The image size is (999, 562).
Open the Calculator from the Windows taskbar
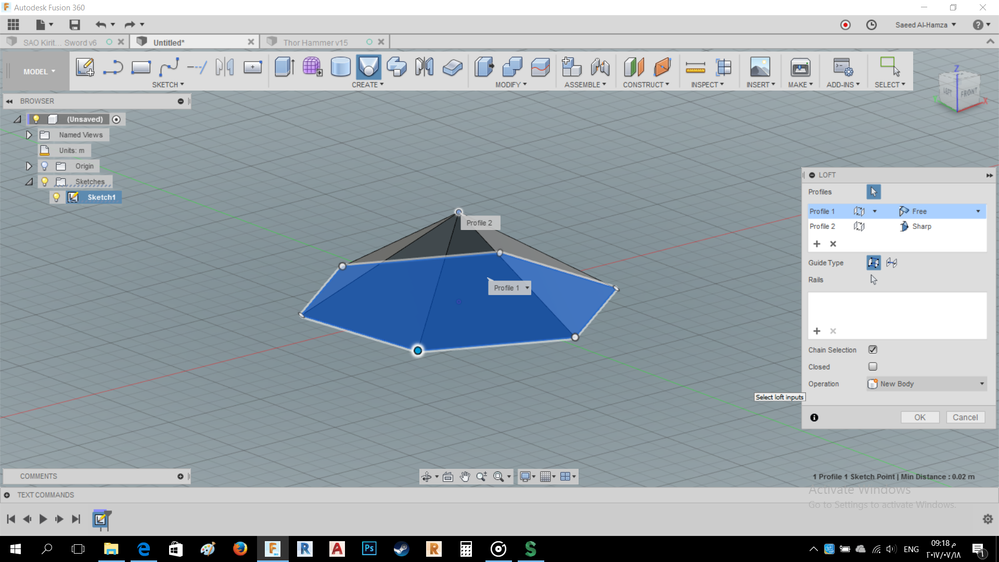(466, 549)
